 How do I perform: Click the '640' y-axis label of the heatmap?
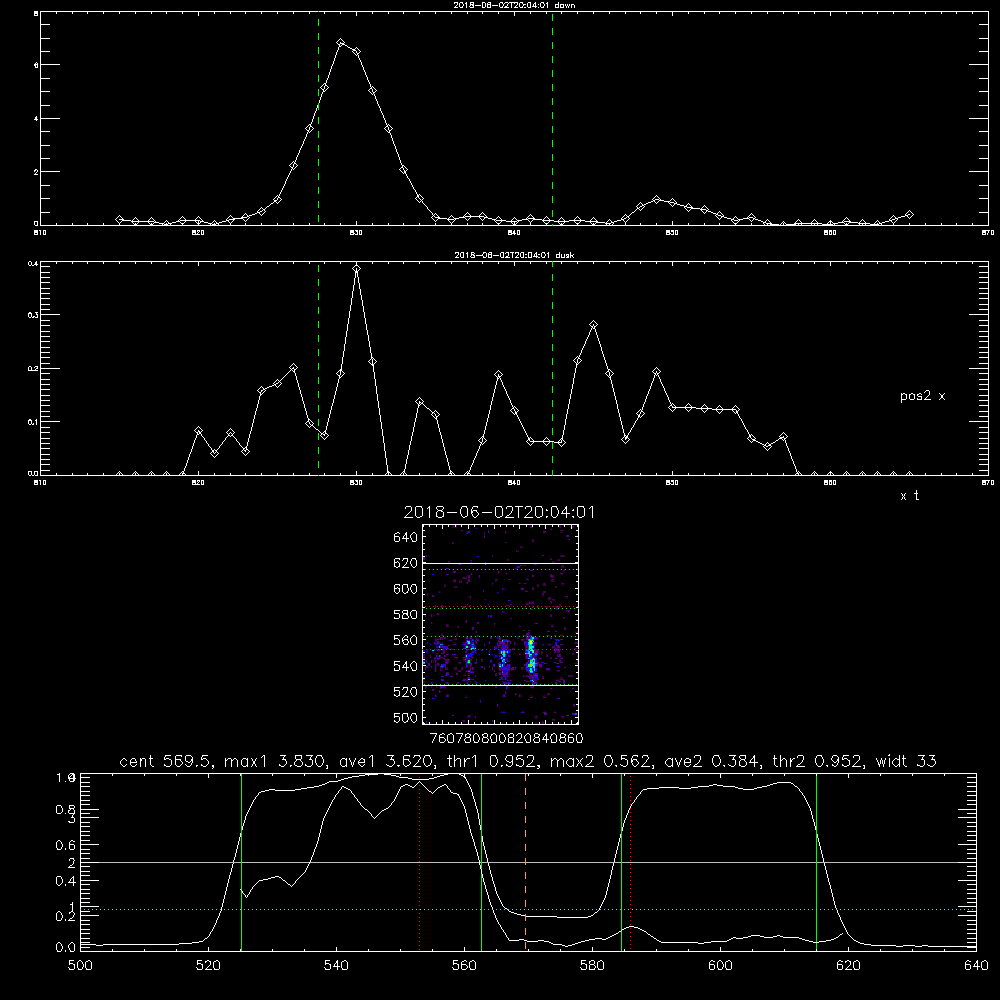pyautogui.click(x=406, y=537)
